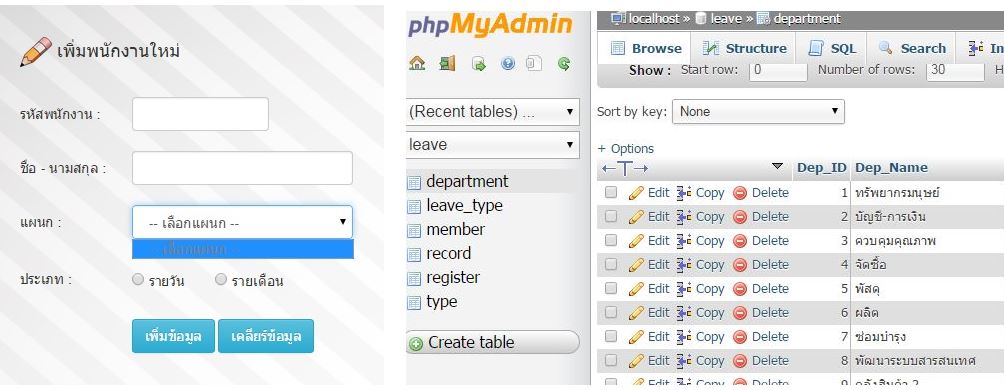Click localhost in the breadcrumb

click(654, 19)
